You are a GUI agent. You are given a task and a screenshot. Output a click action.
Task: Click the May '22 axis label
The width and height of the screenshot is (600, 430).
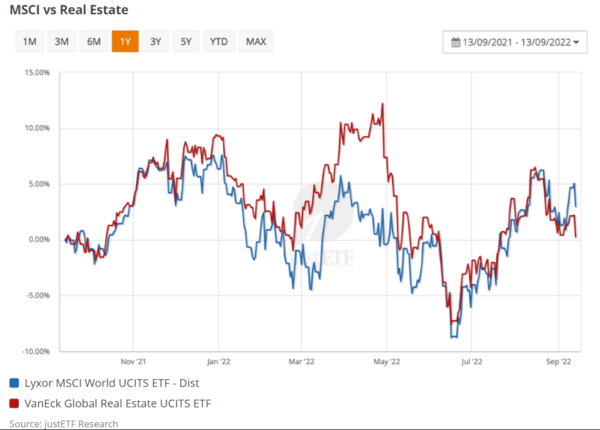pyautogui.click(x=386, y=362)
